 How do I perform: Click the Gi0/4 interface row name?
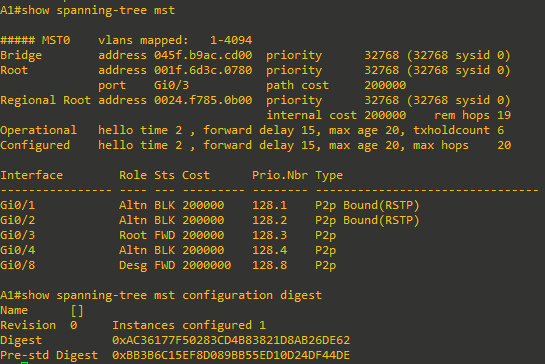point(18,250)
